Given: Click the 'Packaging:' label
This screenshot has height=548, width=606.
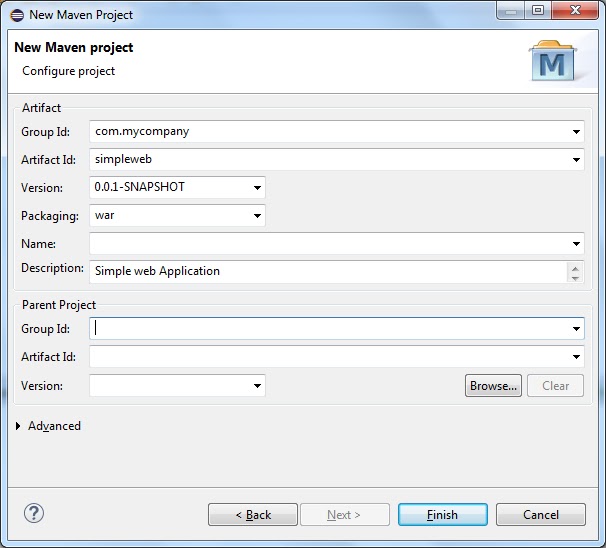Looking at the screenshot, I should [x=50, y=216].
